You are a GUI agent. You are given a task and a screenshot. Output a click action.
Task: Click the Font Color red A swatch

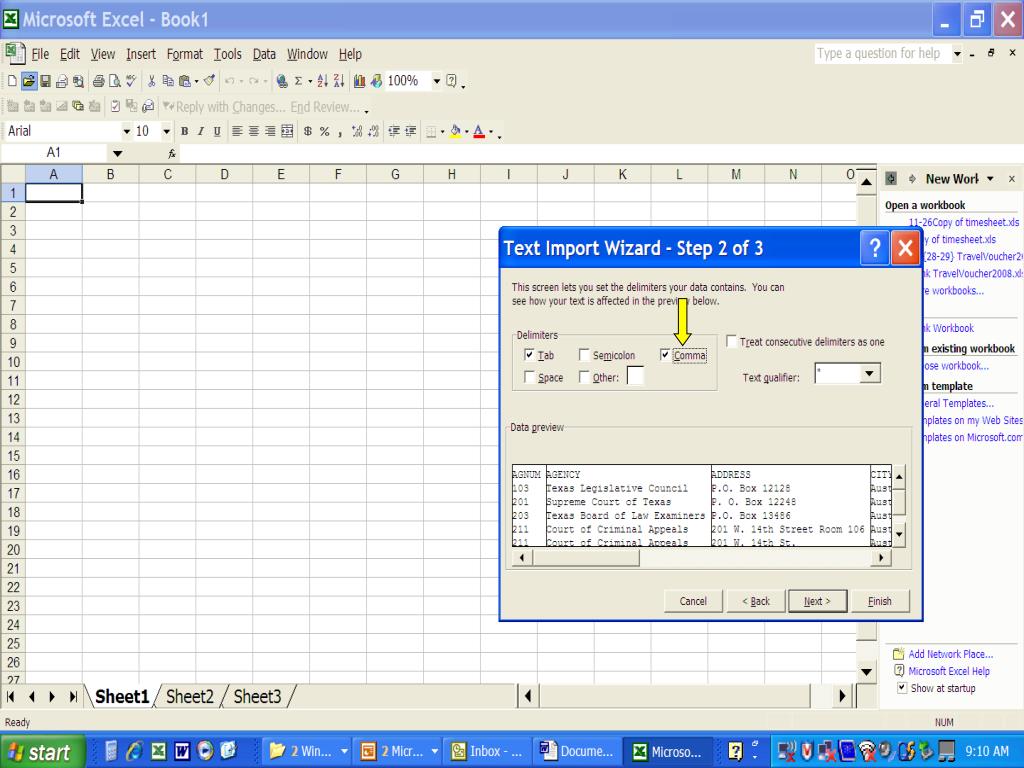coord(479,131)
